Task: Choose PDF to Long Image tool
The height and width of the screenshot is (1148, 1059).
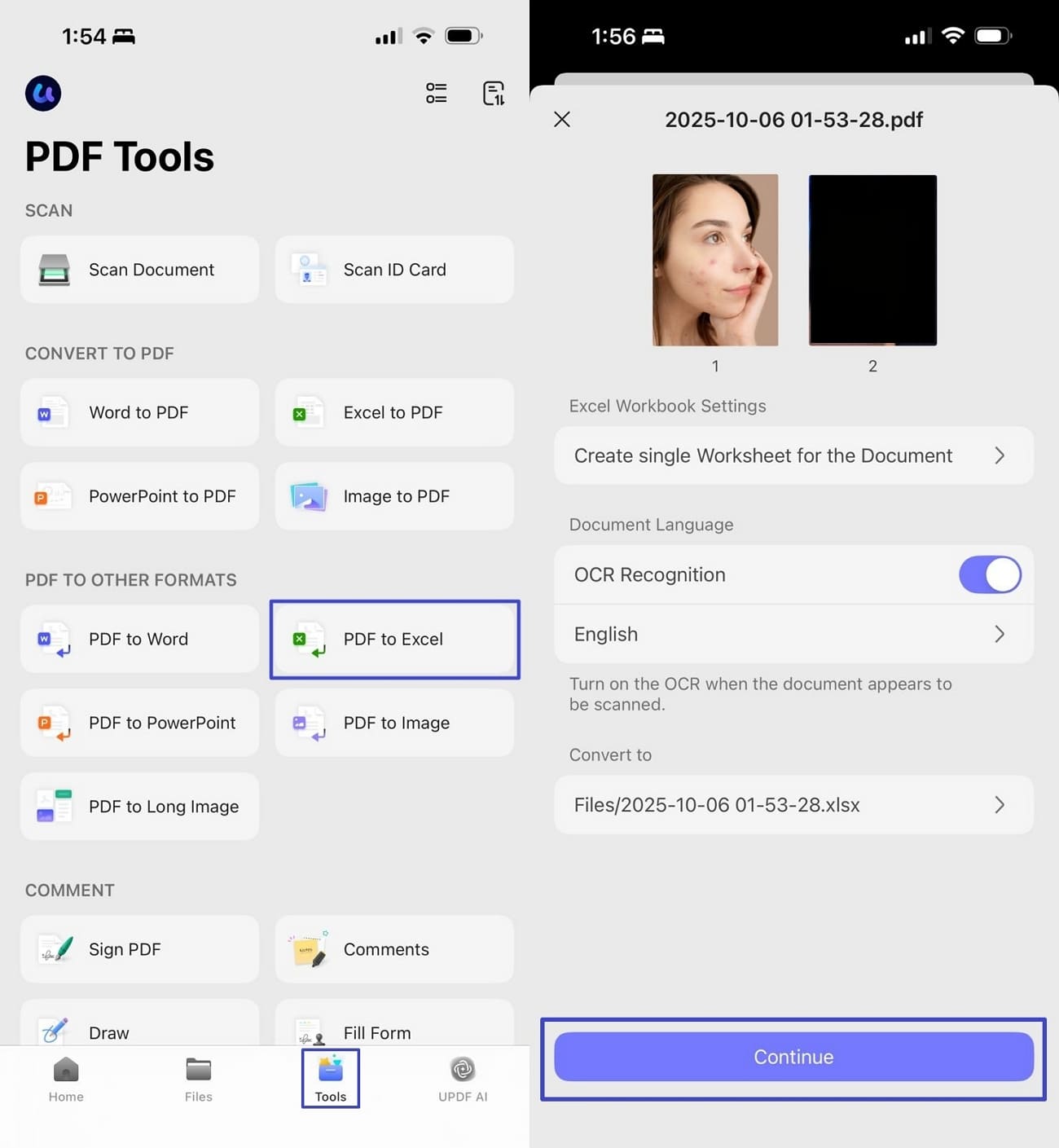Action: tap(139, 807)
